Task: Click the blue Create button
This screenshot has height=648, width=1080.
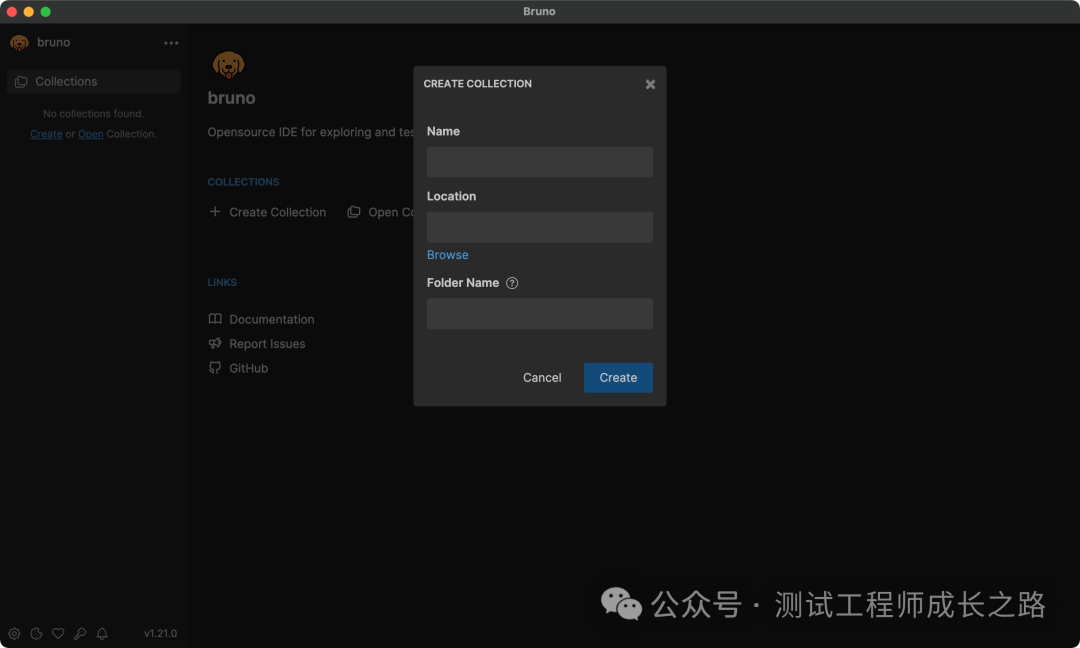Action: tap(618, 377)
